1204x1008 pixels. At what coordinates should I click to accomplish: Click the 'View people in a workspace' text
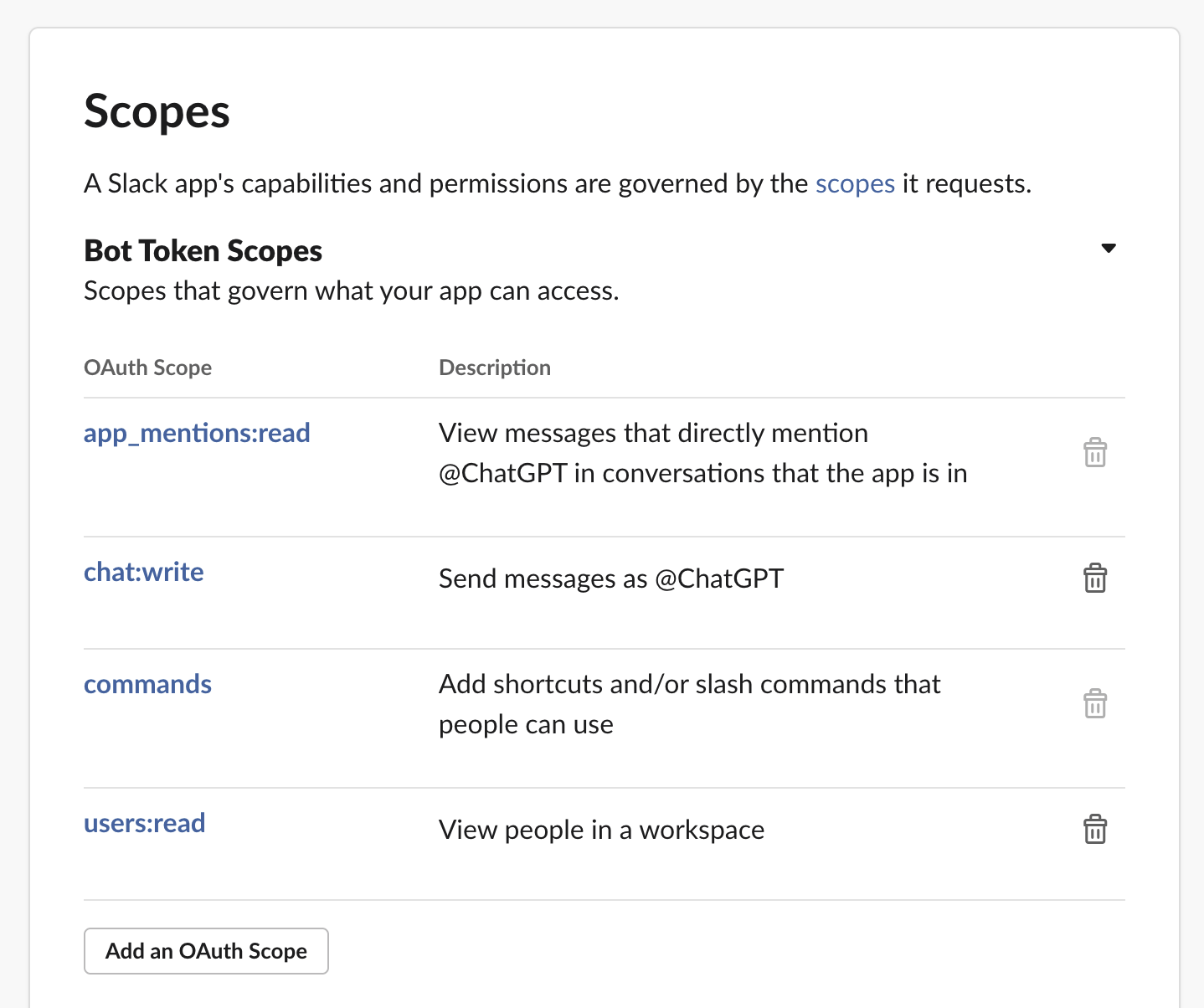[x=601, y=830]
